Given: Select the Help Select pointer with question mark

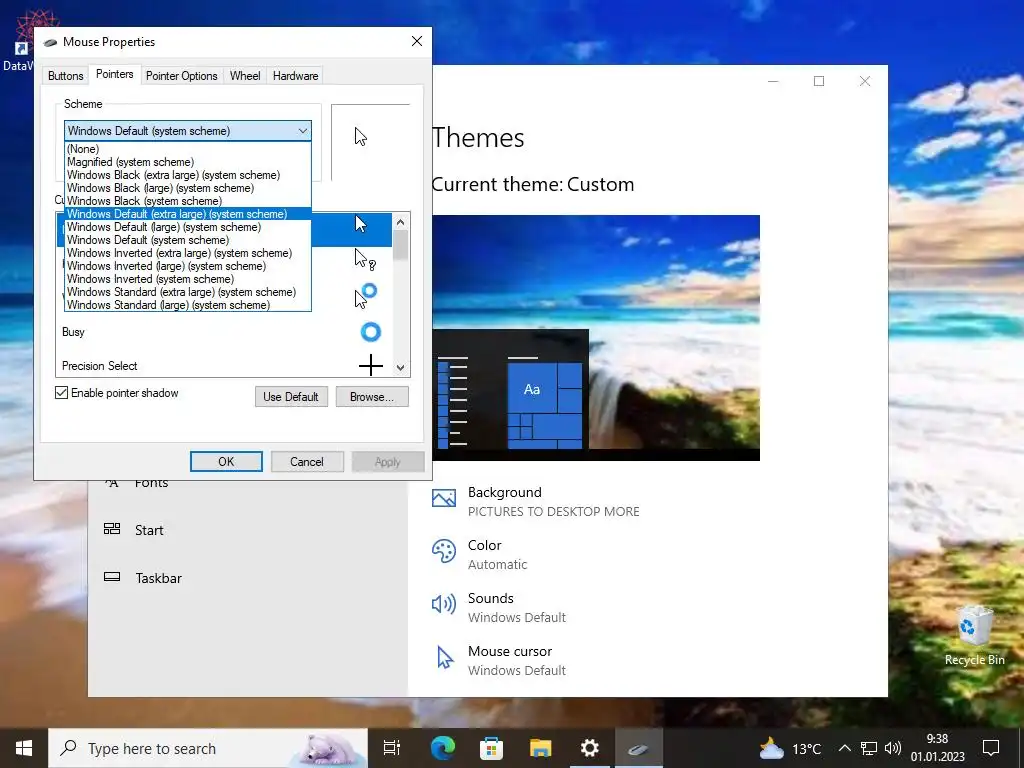Looking at the screenshot, I should 364,259.
